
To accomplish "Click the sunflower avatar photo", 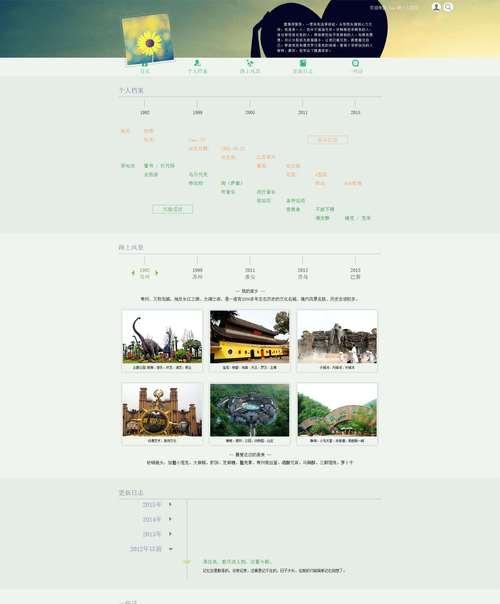I will (148, 39).
